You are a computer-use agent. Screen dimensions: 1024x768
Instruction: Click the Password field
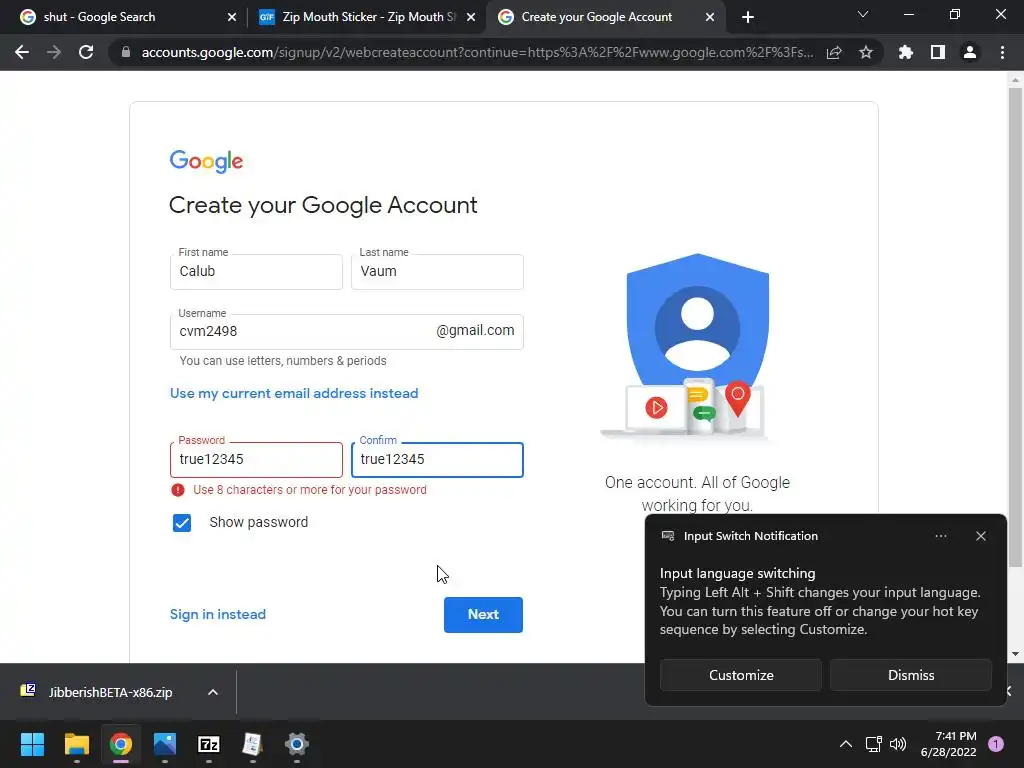pyautogui.click(x=256, y=460)
